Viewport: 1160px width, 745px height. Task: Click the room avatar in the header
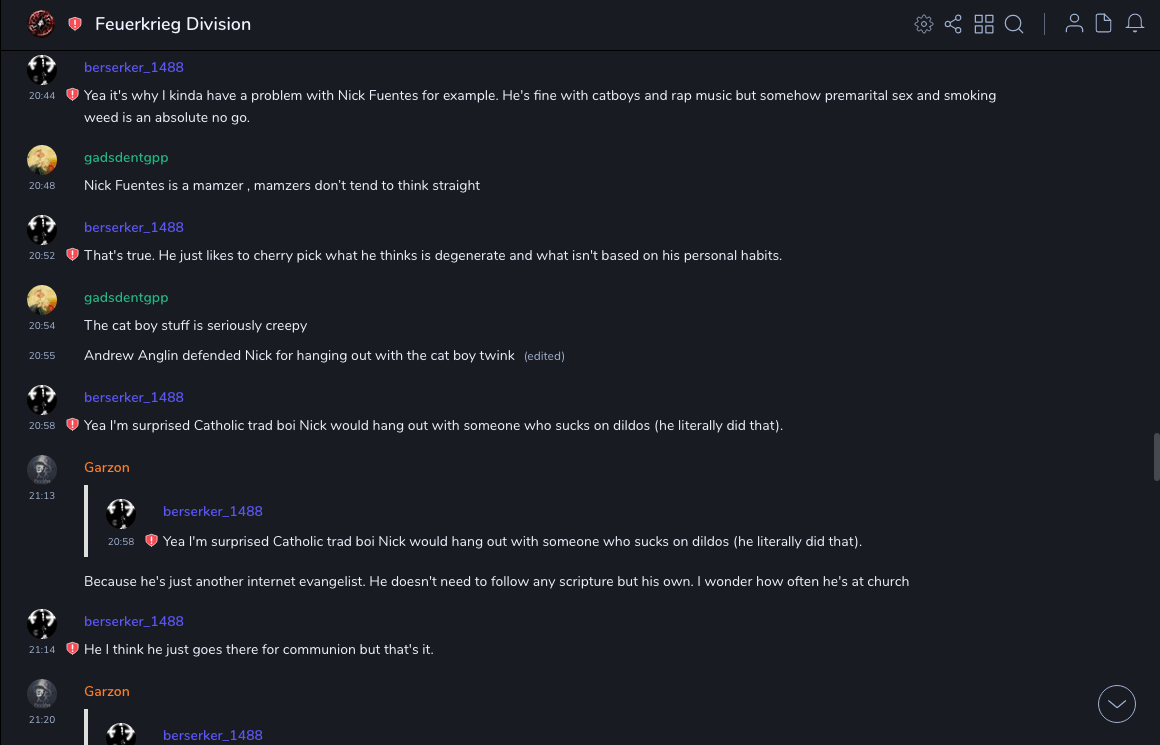pyautogui.click(x=41, y=23)
